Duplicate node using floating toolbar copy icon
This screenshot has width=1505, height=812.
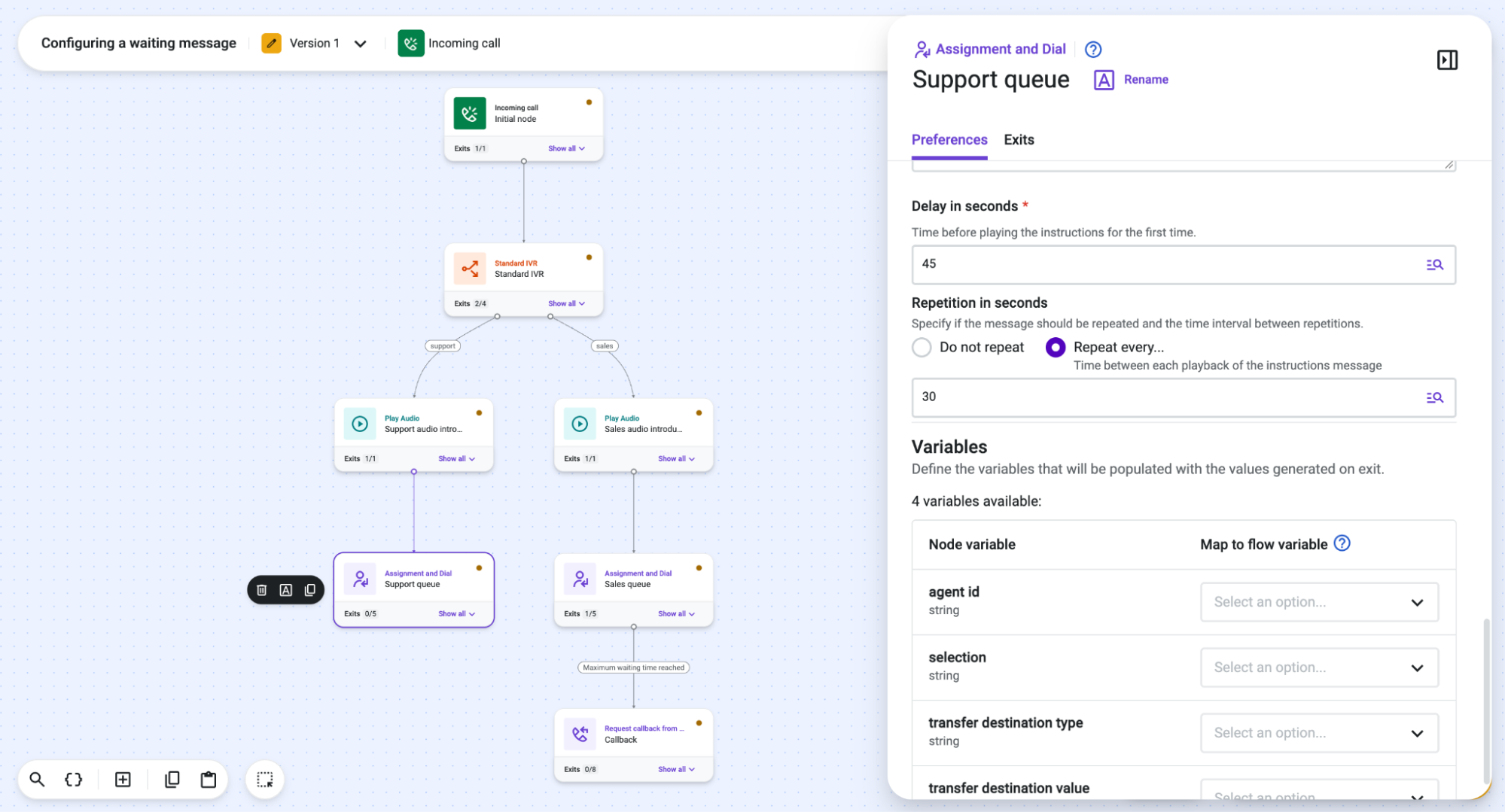pyautogui.click(x=310, y=590)
